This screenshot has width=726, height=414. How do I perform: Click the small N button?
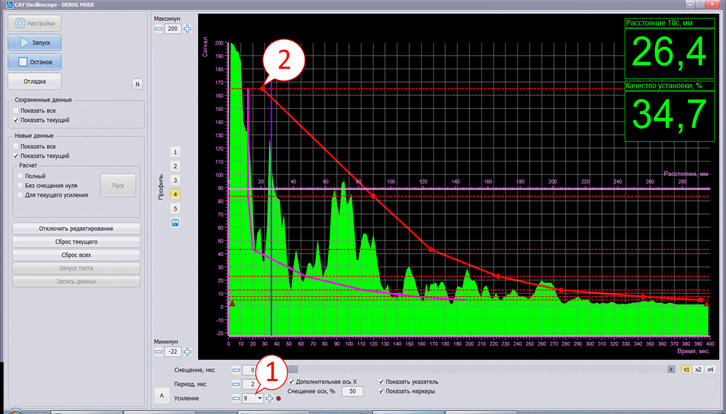(x=137, y=83)
